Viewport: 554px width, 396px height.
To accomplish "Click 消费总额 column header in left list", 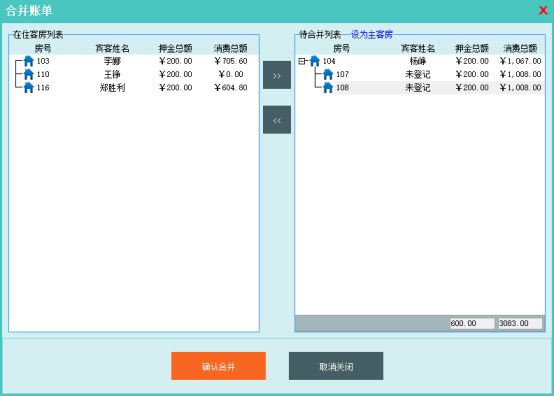I will click(x=231, y=48).
